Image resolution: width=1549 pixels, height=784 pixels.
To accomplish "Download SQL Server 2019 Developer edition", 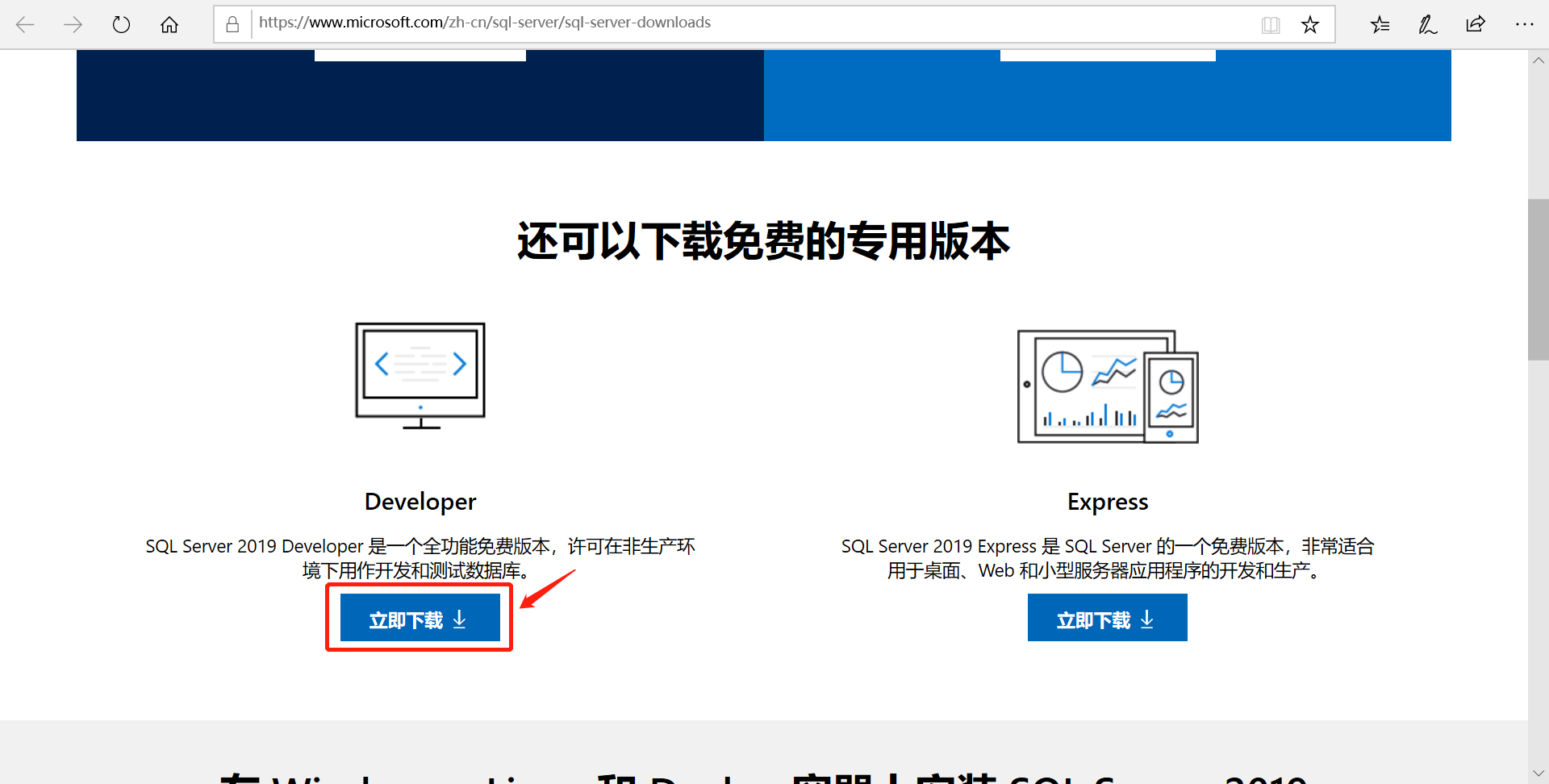I will tap(420, 619).
